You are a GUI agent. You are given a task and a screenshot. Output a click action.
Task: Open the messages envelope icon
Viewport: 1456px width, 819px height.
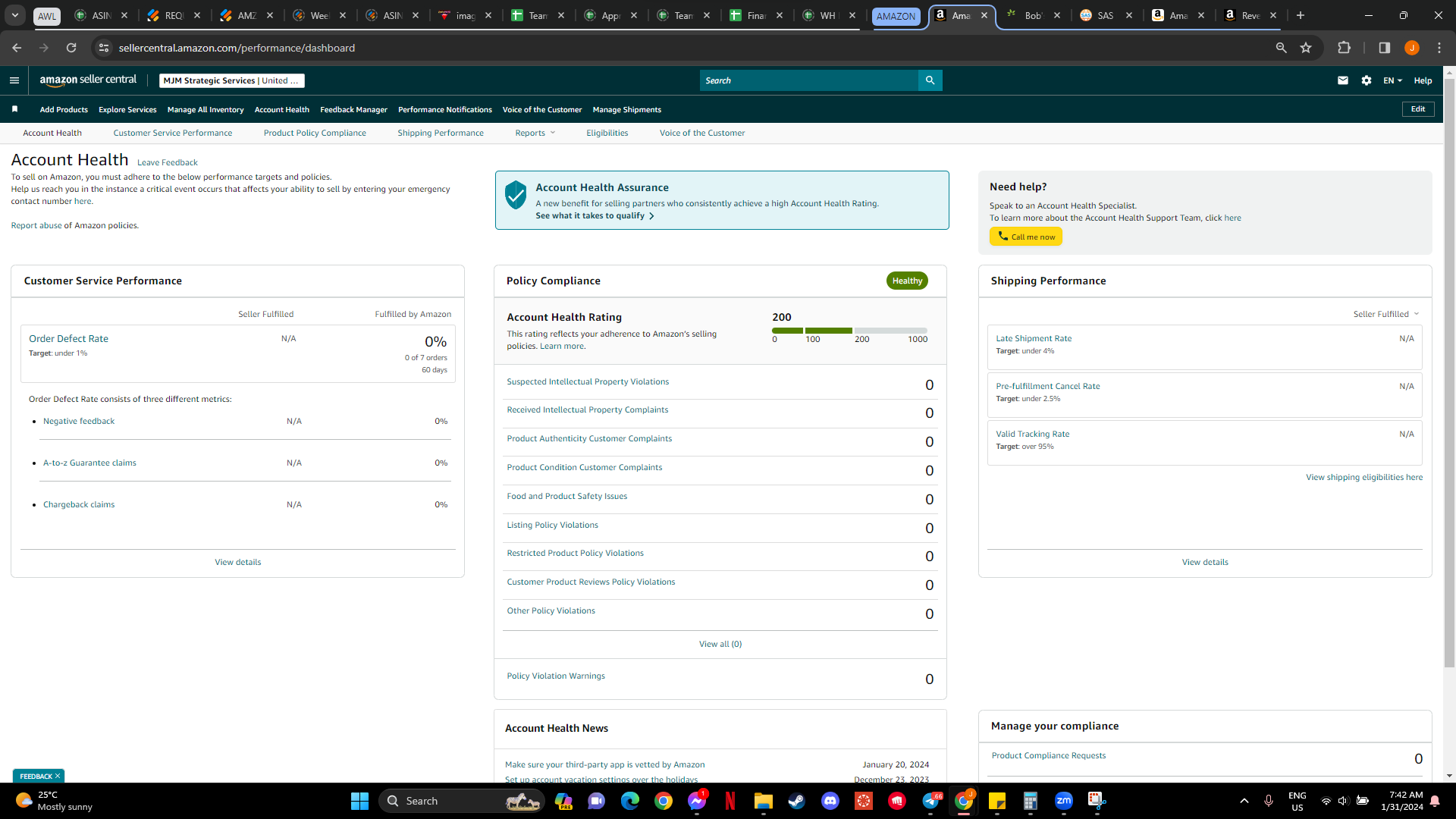pyautogui.click(x=1343, y=80)
